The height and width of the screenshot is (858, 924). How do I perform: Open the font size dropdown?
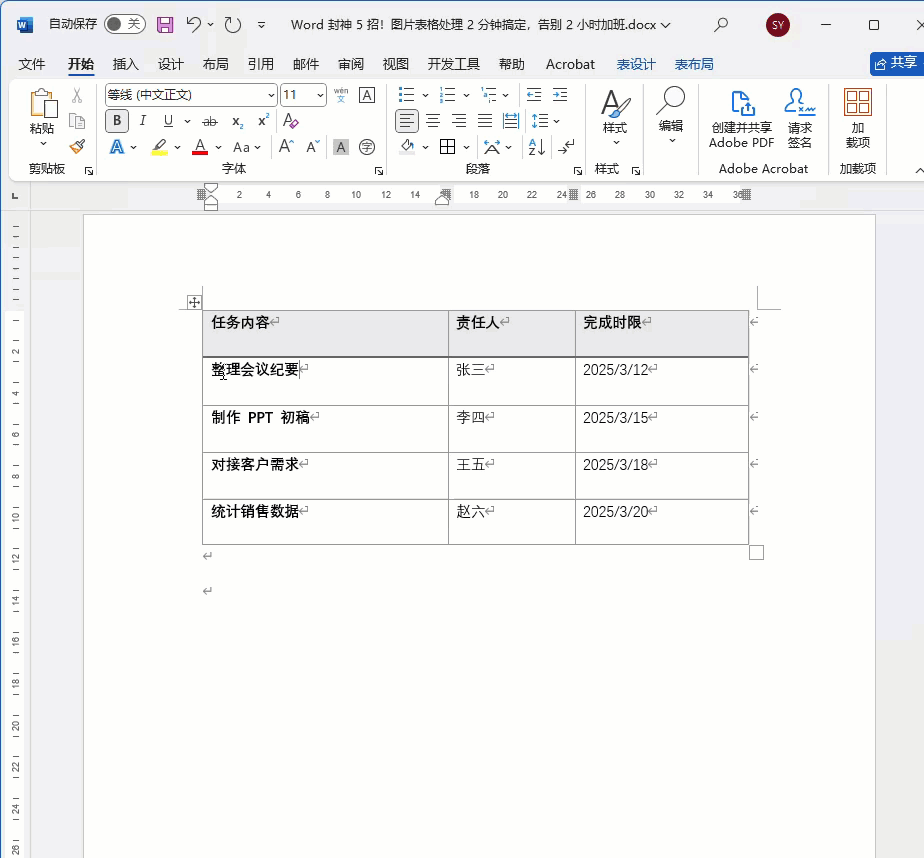pos(320,95)
